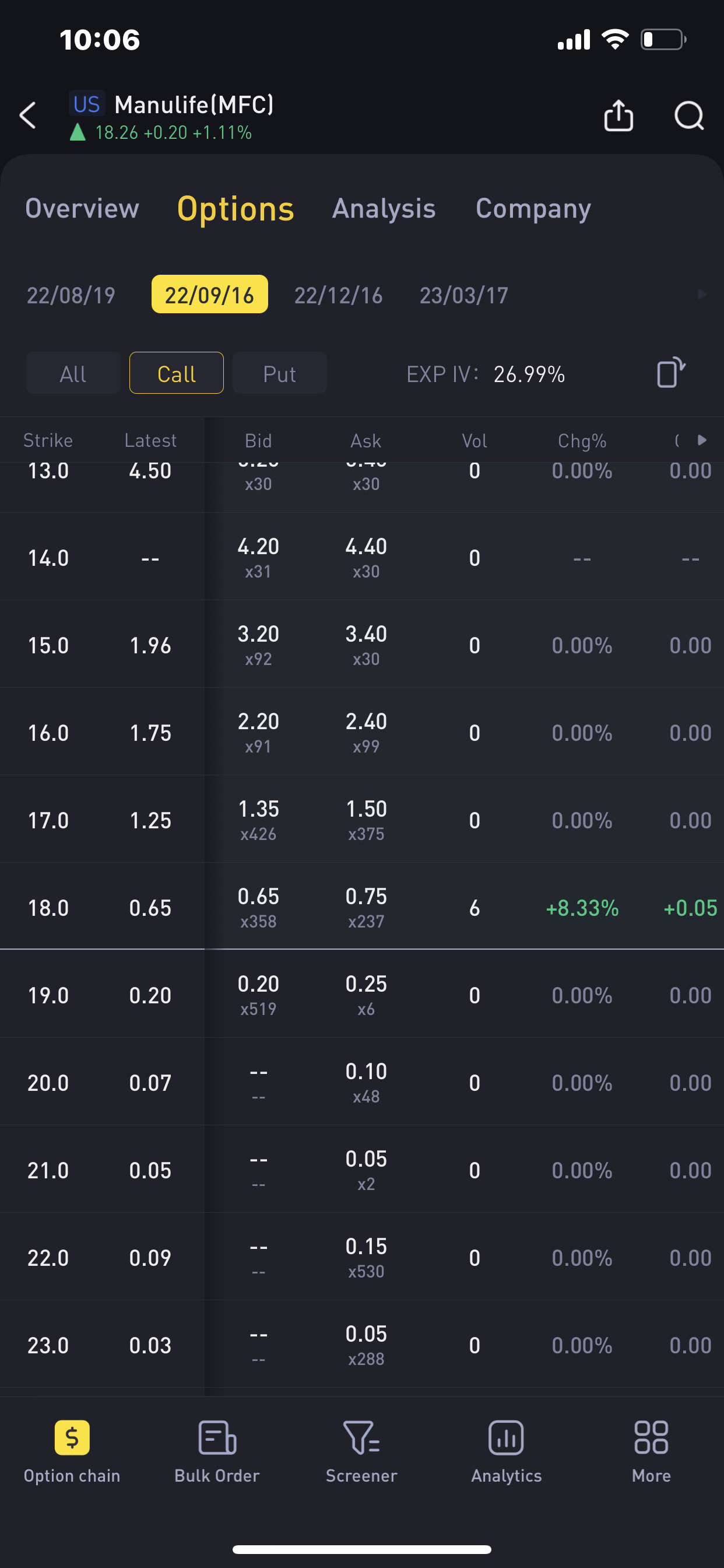The image size is (724, 1568).
Task: Select the All options filter
Action: (73, 373)
